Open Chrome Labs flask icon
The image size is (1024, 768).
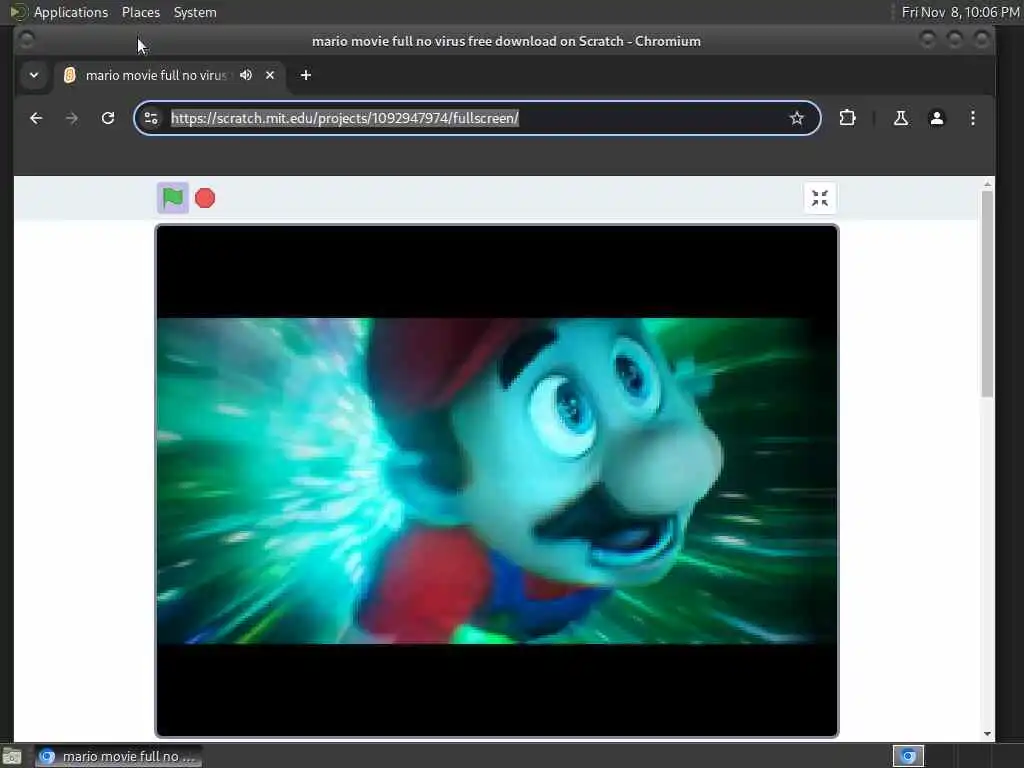[901, 118]
